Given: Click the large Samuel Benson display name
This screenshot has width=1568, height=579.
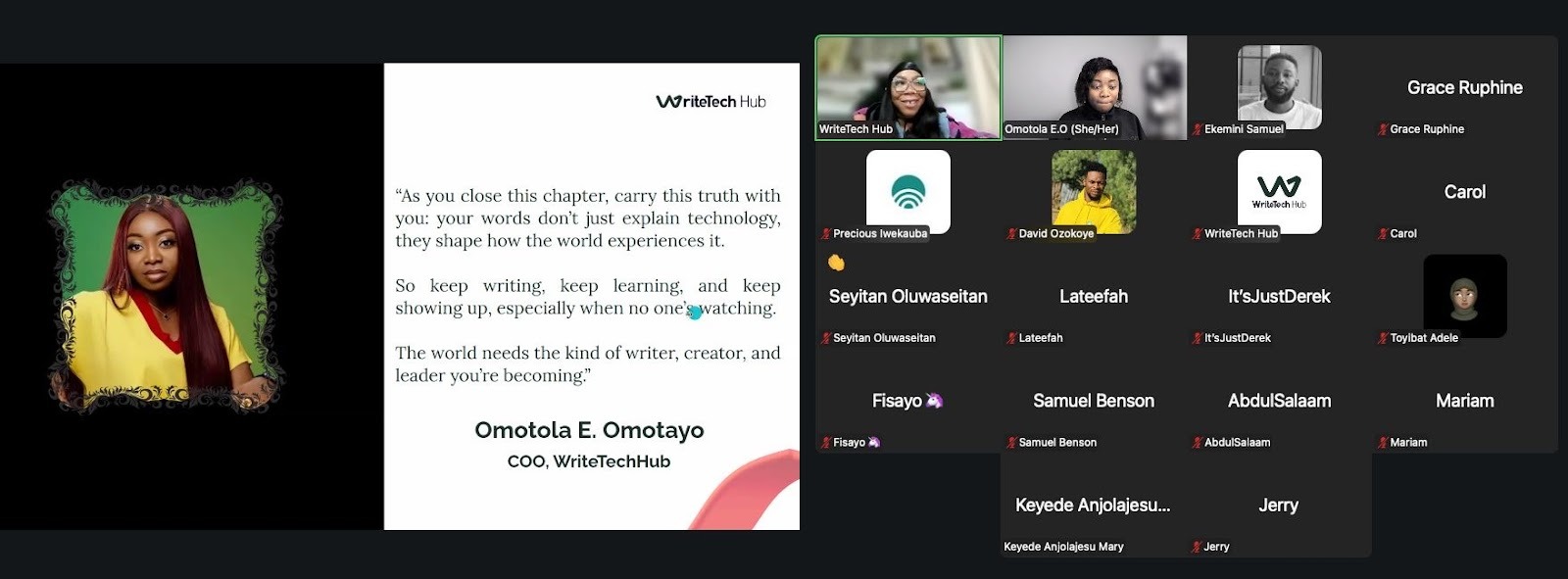Looking at the screenshot, I should click(x=1094, y=401).
